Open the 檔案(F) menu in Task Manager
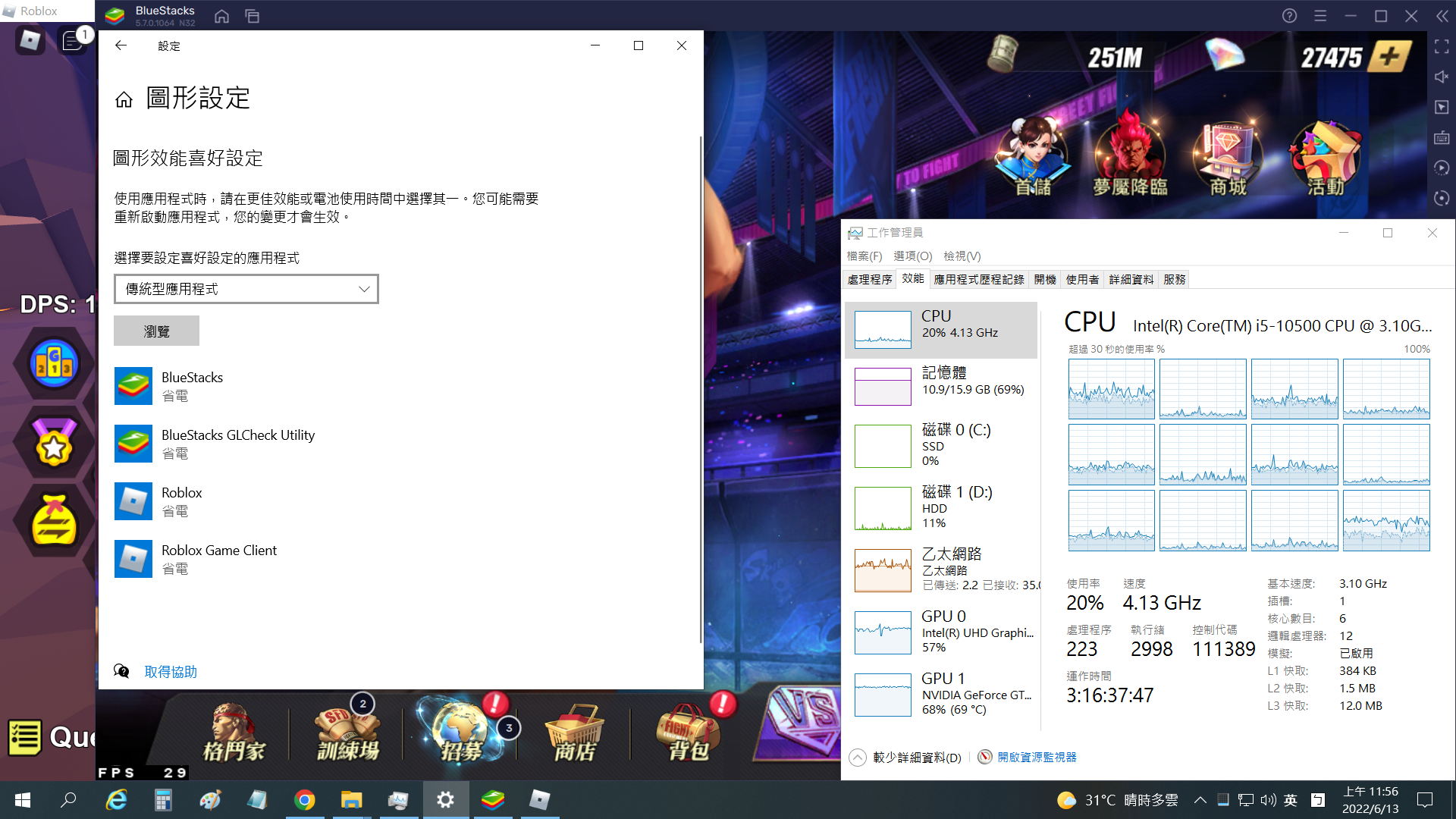This screenshot has width=1456, height=819. (x=864, y=256)
